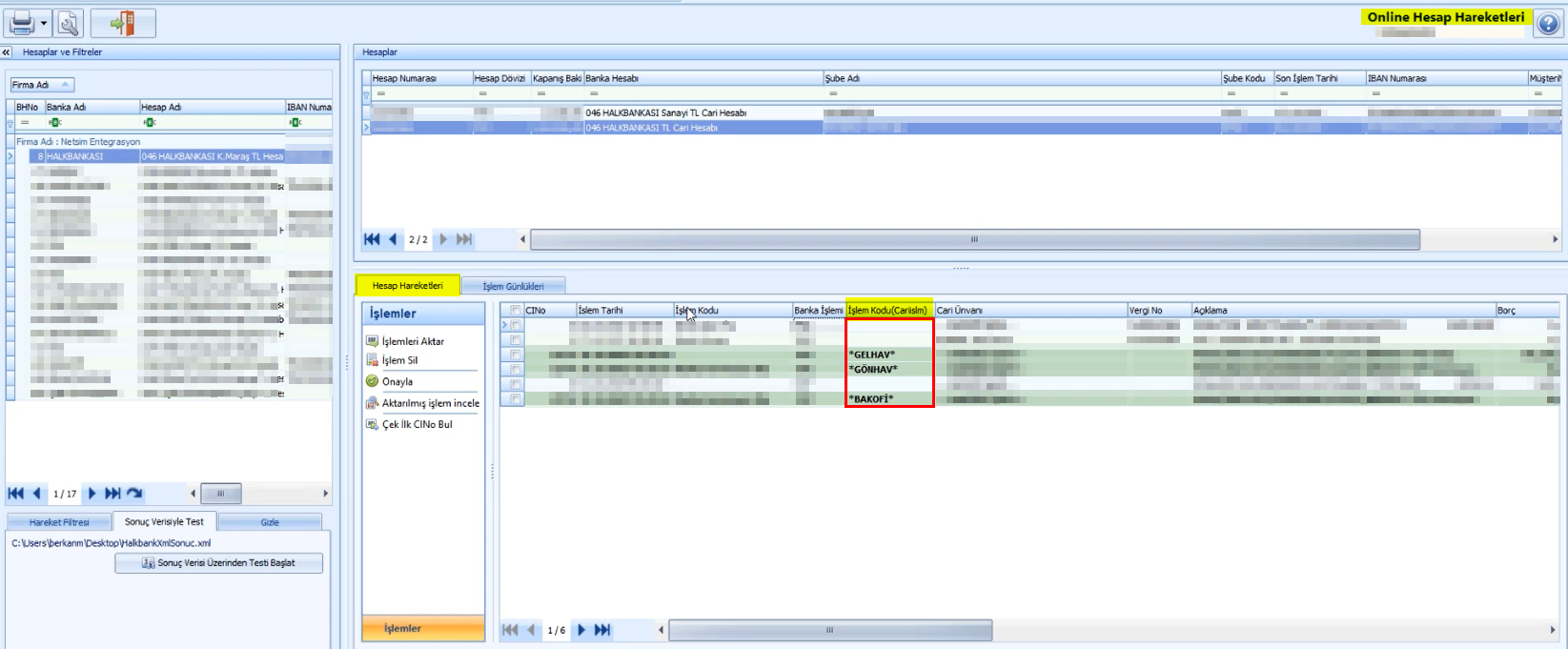Go to first page in the 1/17 pager
This screenshot has width=1568, height=649.
[x=16, y=494]
